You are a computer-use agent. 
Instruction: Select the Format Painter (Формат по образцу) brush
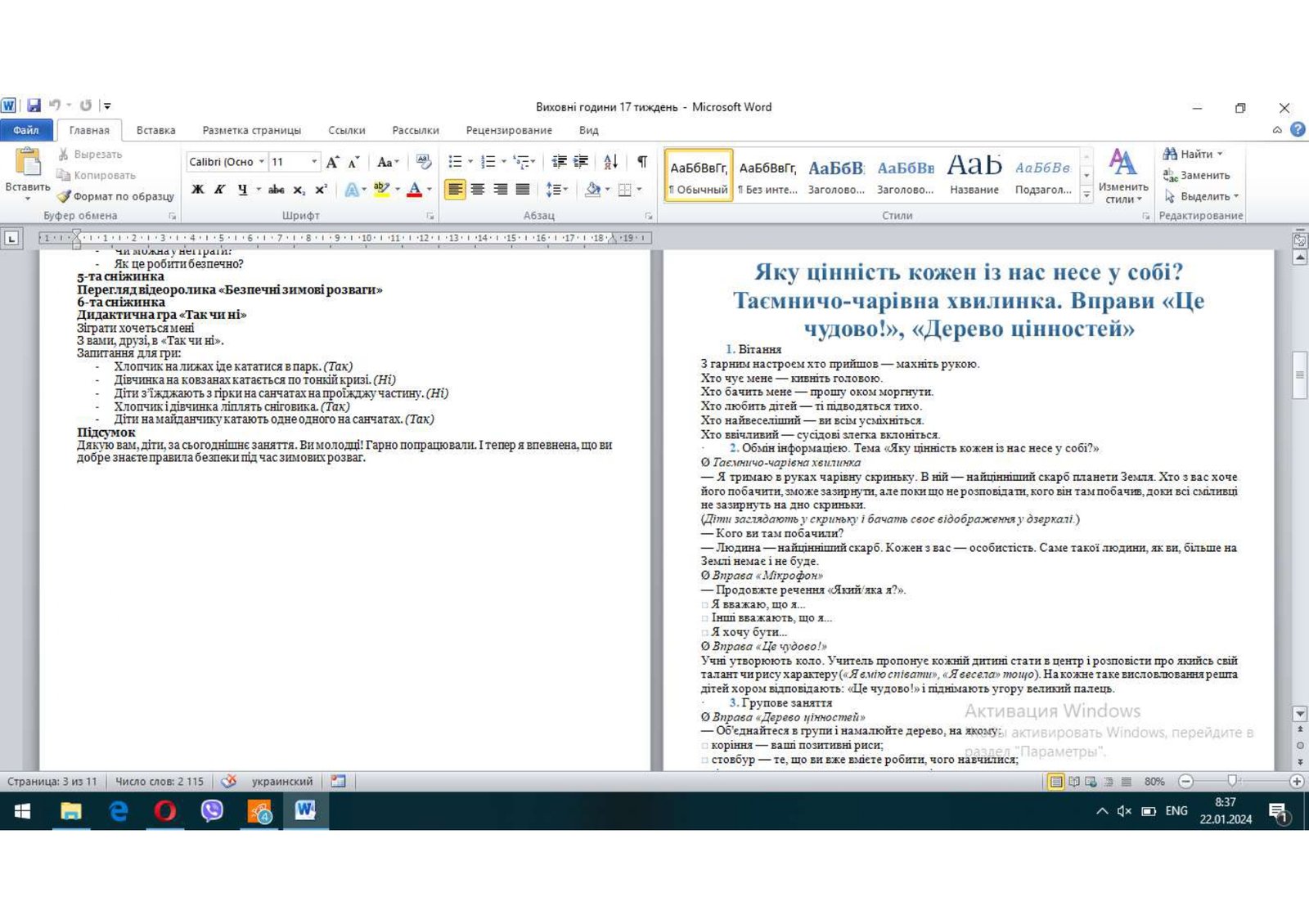63,196
